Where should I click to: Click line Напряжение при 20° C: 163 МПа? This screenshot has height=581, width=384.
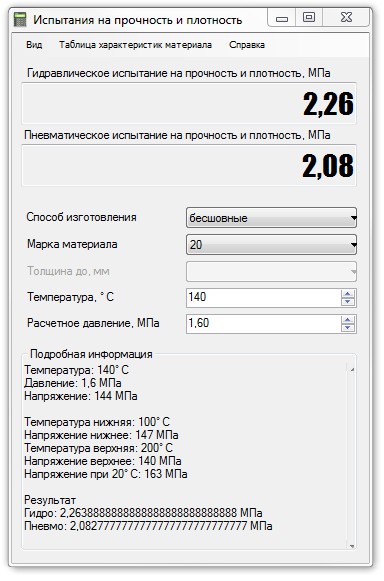(x=106, y=474)
